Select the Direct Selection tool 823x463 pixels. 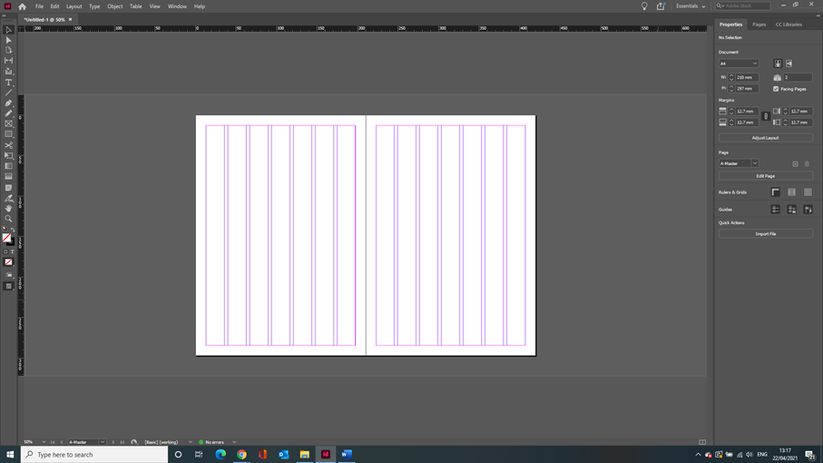point(8,40)
